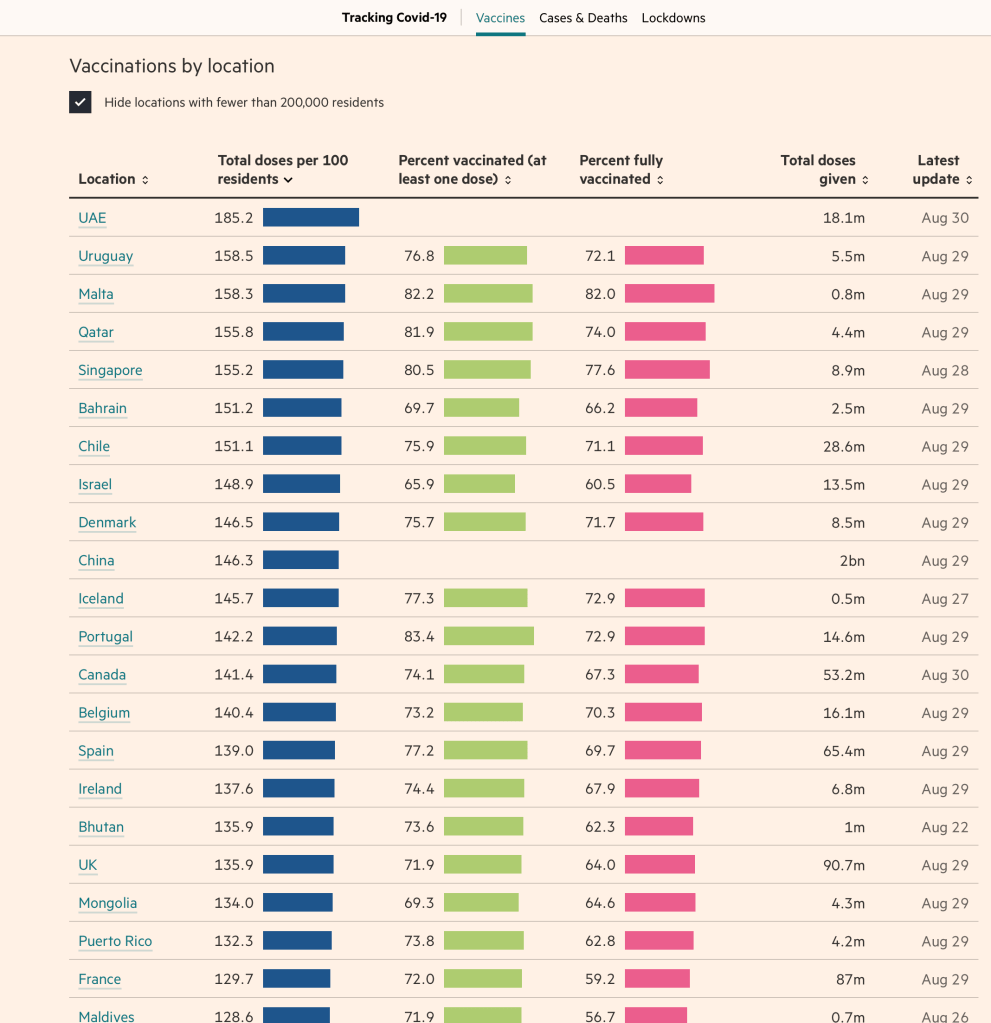This screenshot has height=1023, width=991.
Task: Sort by Percent vaccinated at least one dose
Action: (508, 180)
